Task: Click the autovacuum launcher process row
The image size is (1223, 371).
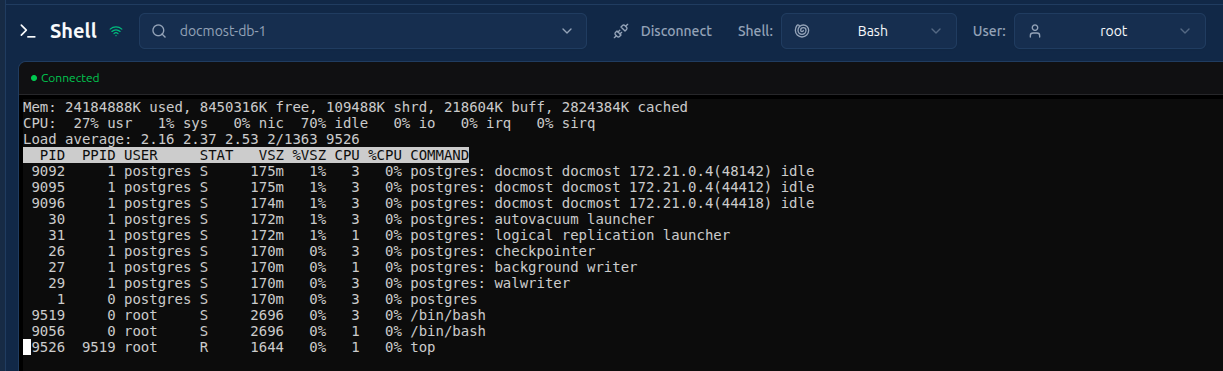Action: pos(339,219)
